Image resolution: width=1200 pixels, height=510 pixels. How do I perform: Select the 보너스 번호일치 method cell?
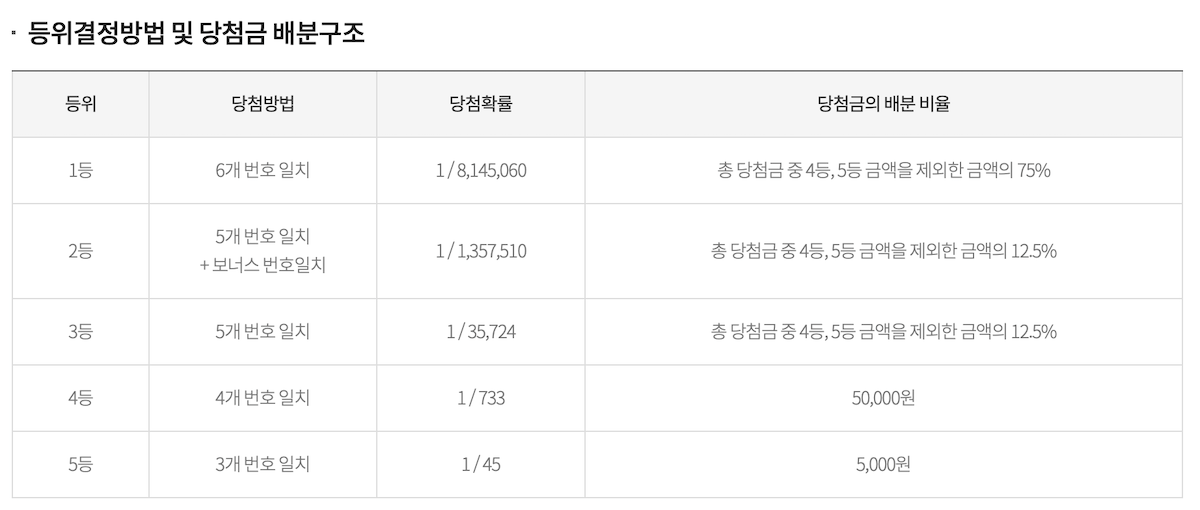click(262, 265)
